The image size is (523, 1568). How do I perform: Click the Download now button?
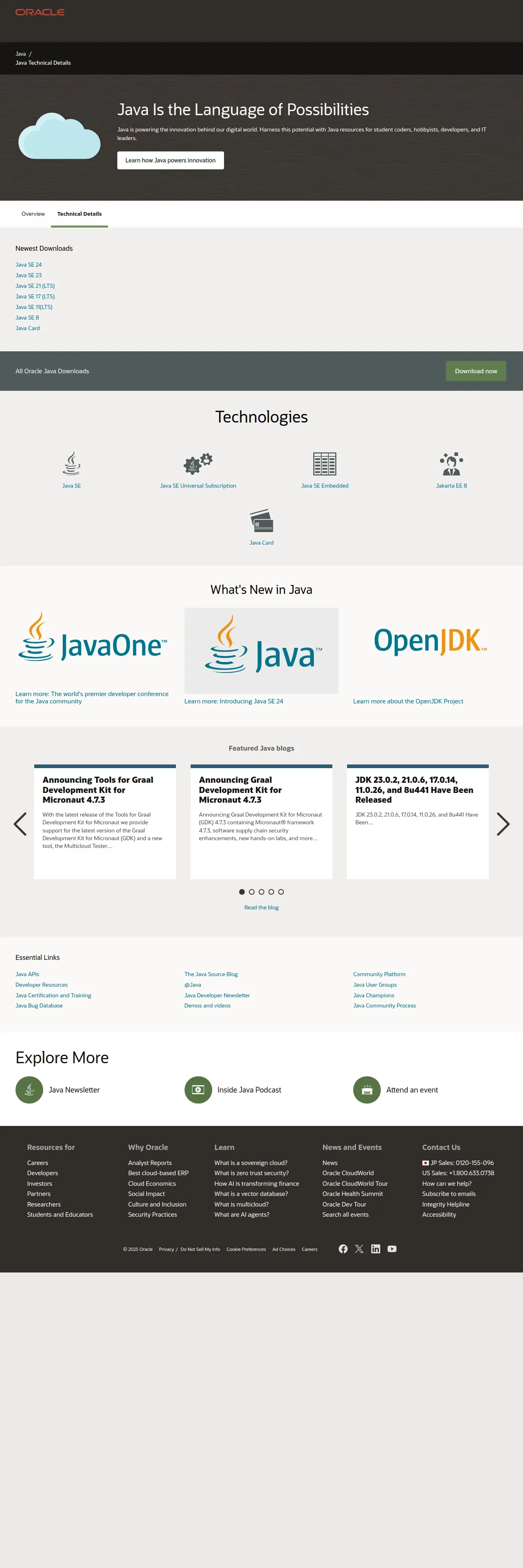pos(476,371)
